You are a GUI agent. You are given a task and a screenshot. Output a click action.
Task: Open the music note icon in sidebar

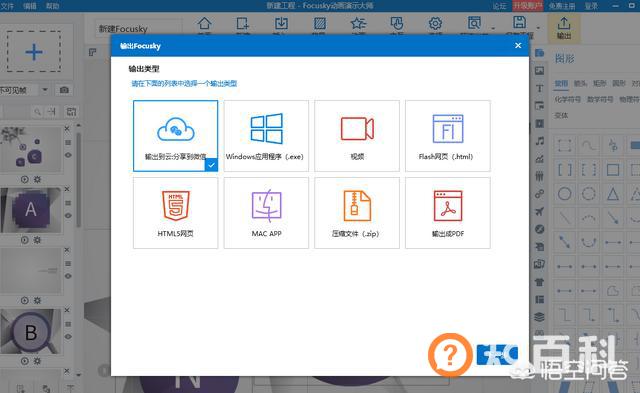(540, 141)
